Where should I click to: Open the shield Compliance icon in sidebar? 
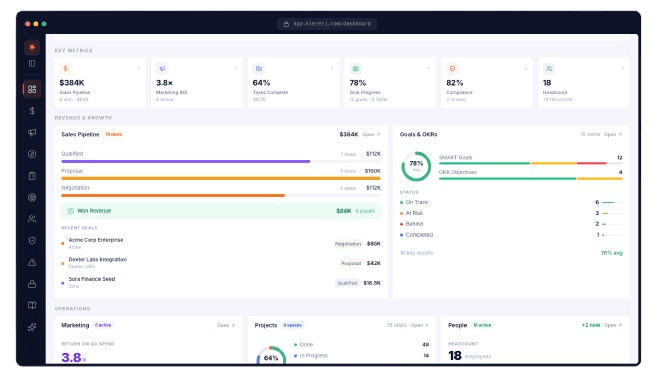(32, 241)
